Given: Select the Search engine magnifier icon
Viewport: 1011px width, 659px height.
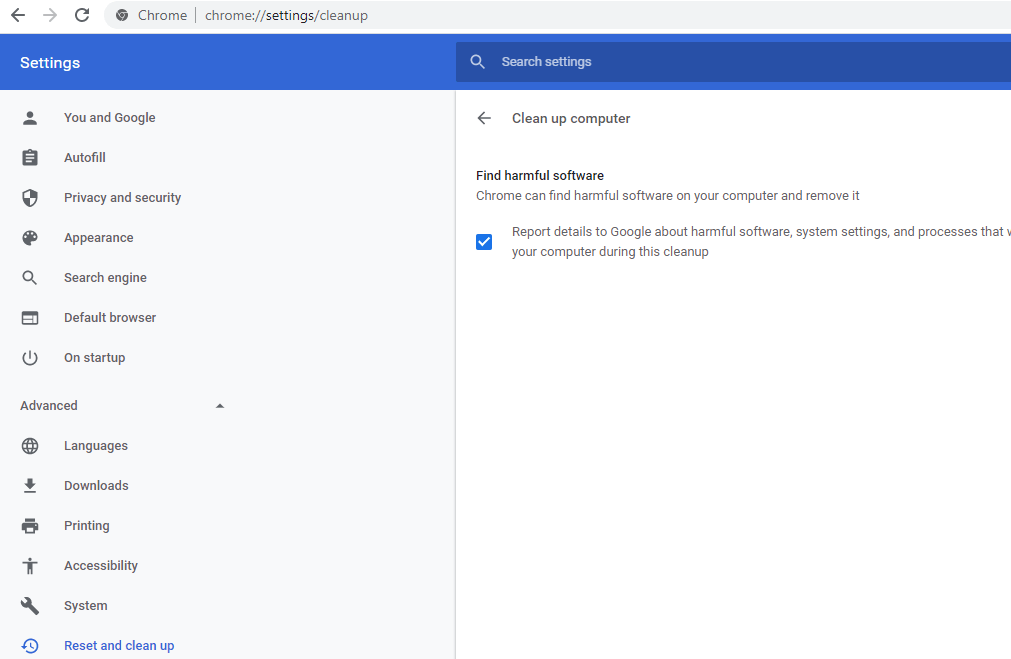Looking at the screenshot, I should click(30, 277).
